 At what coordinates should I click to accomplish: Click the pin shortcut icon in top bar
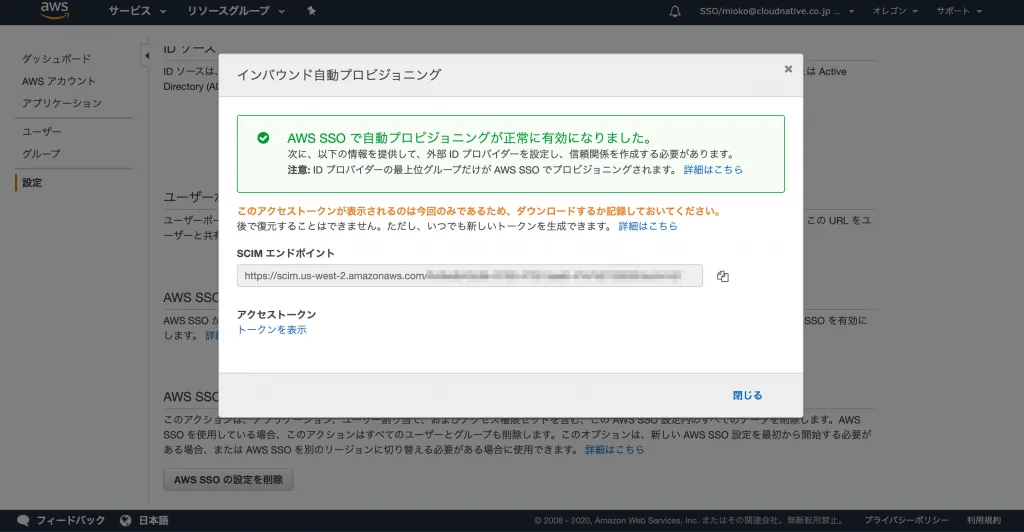[312, 10]
